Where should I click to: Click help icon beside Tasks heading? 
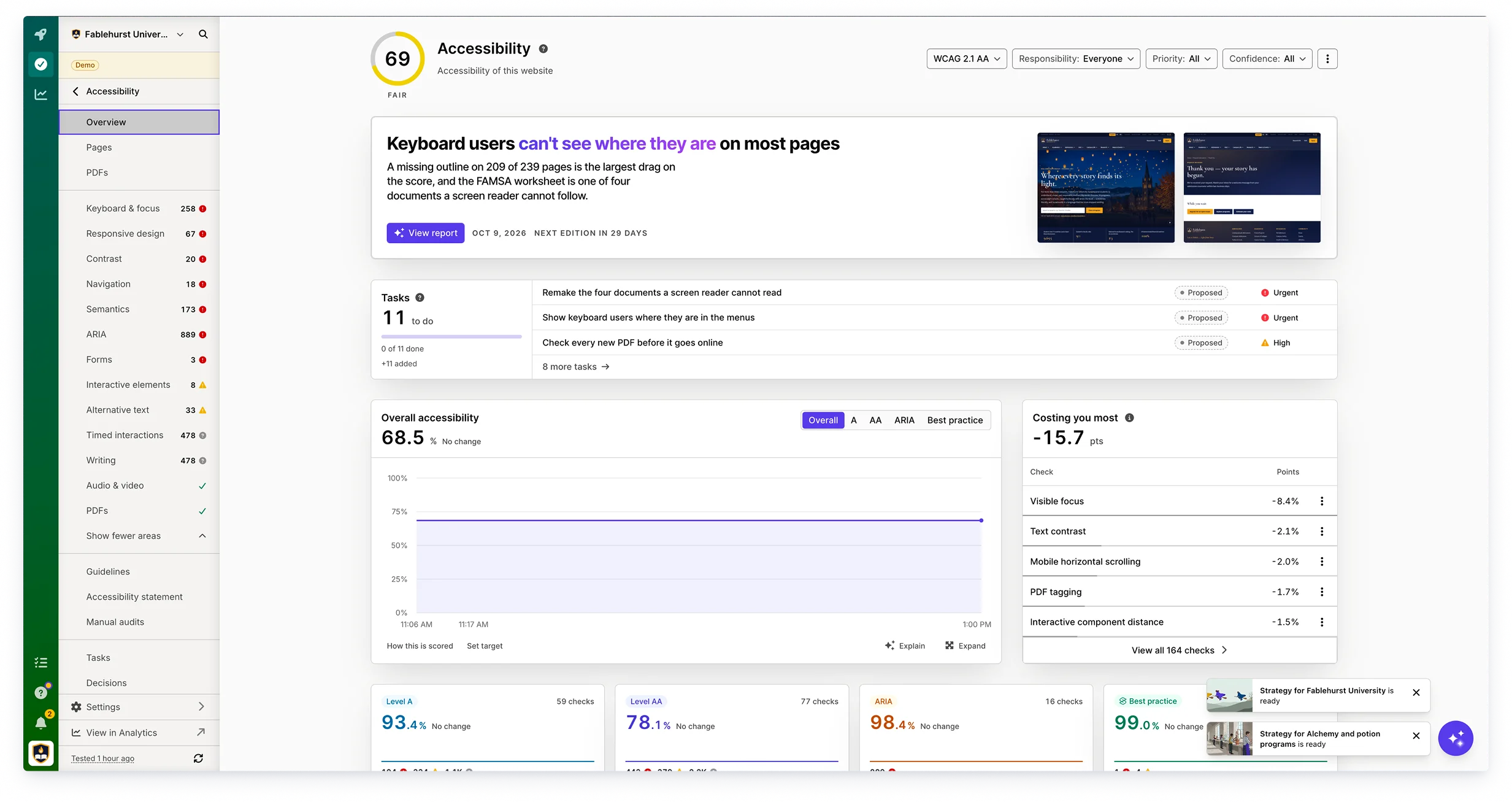(420, 298)
